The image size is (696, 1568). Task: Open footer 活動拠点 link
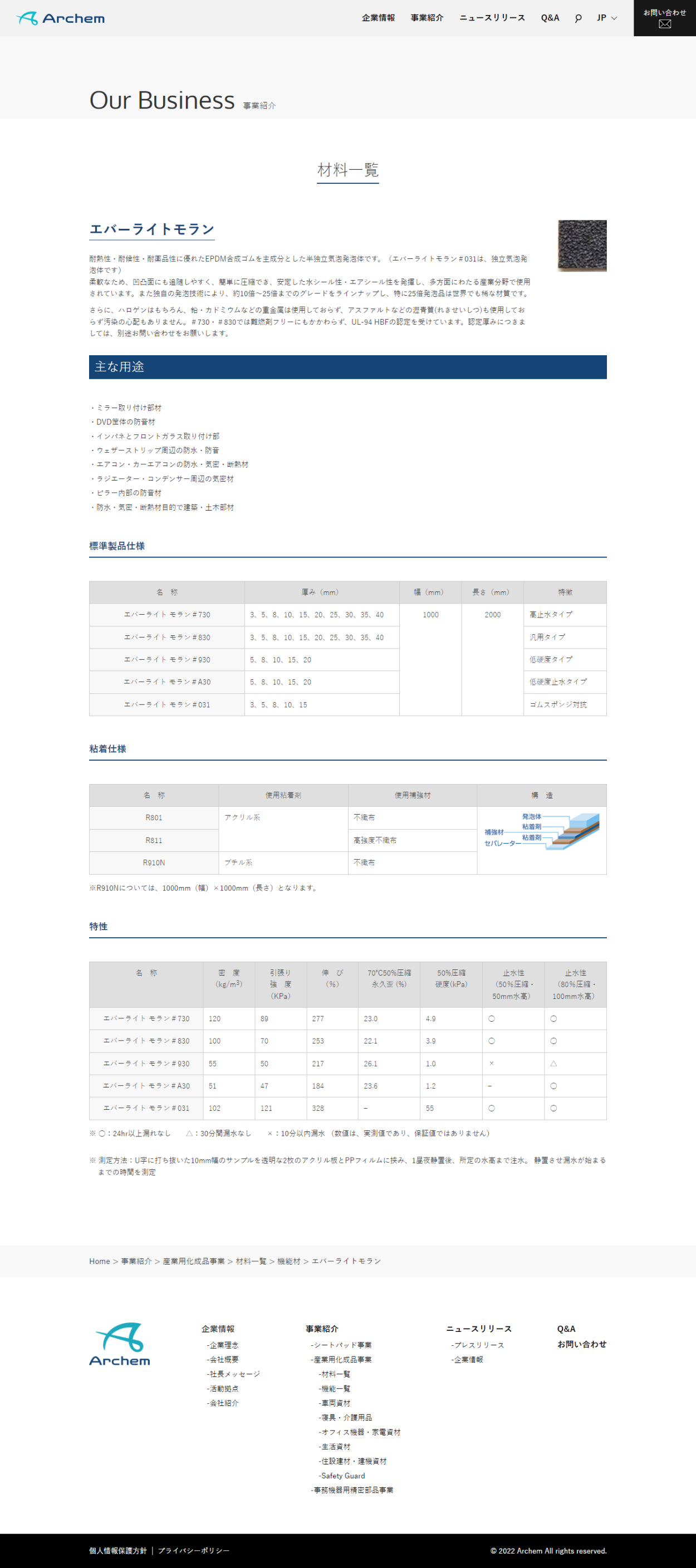[223, 1389]
